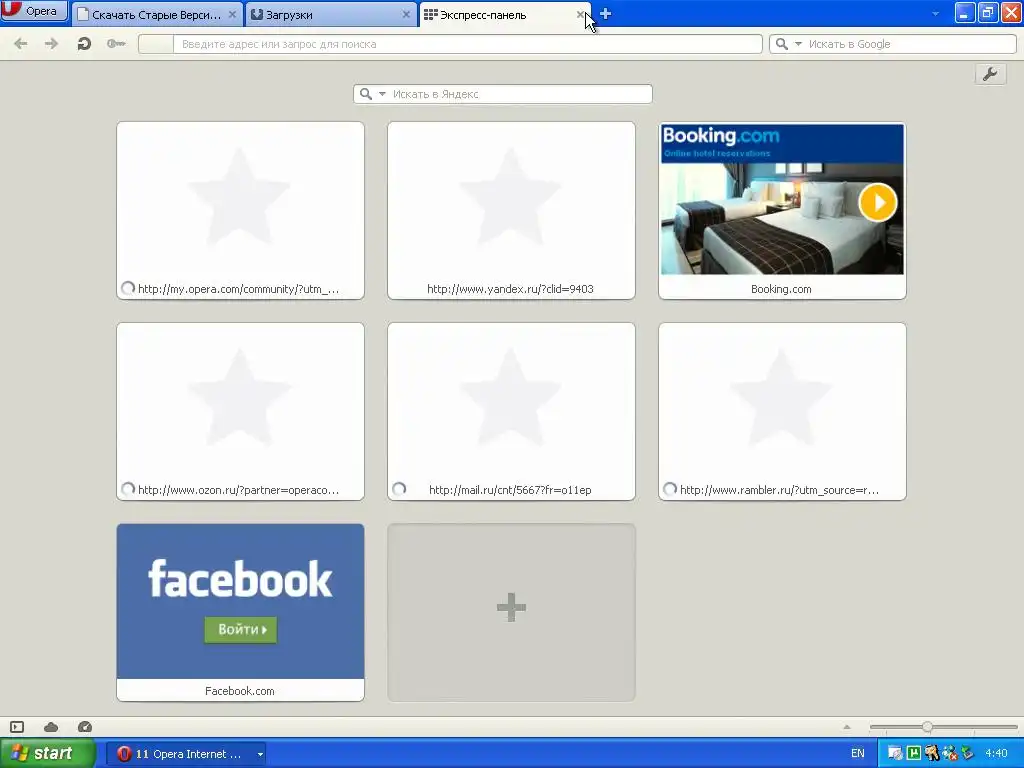
Task: Open the yandex.ru speed dial tile
Action: click(511, 210)
